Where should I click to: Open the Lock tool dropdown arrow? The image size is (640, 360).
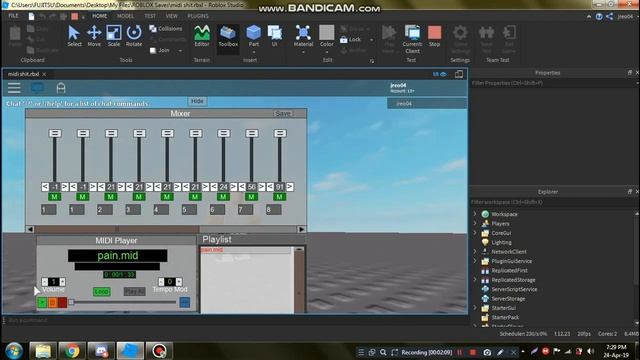pyautogui.click(x=371, y=40)
